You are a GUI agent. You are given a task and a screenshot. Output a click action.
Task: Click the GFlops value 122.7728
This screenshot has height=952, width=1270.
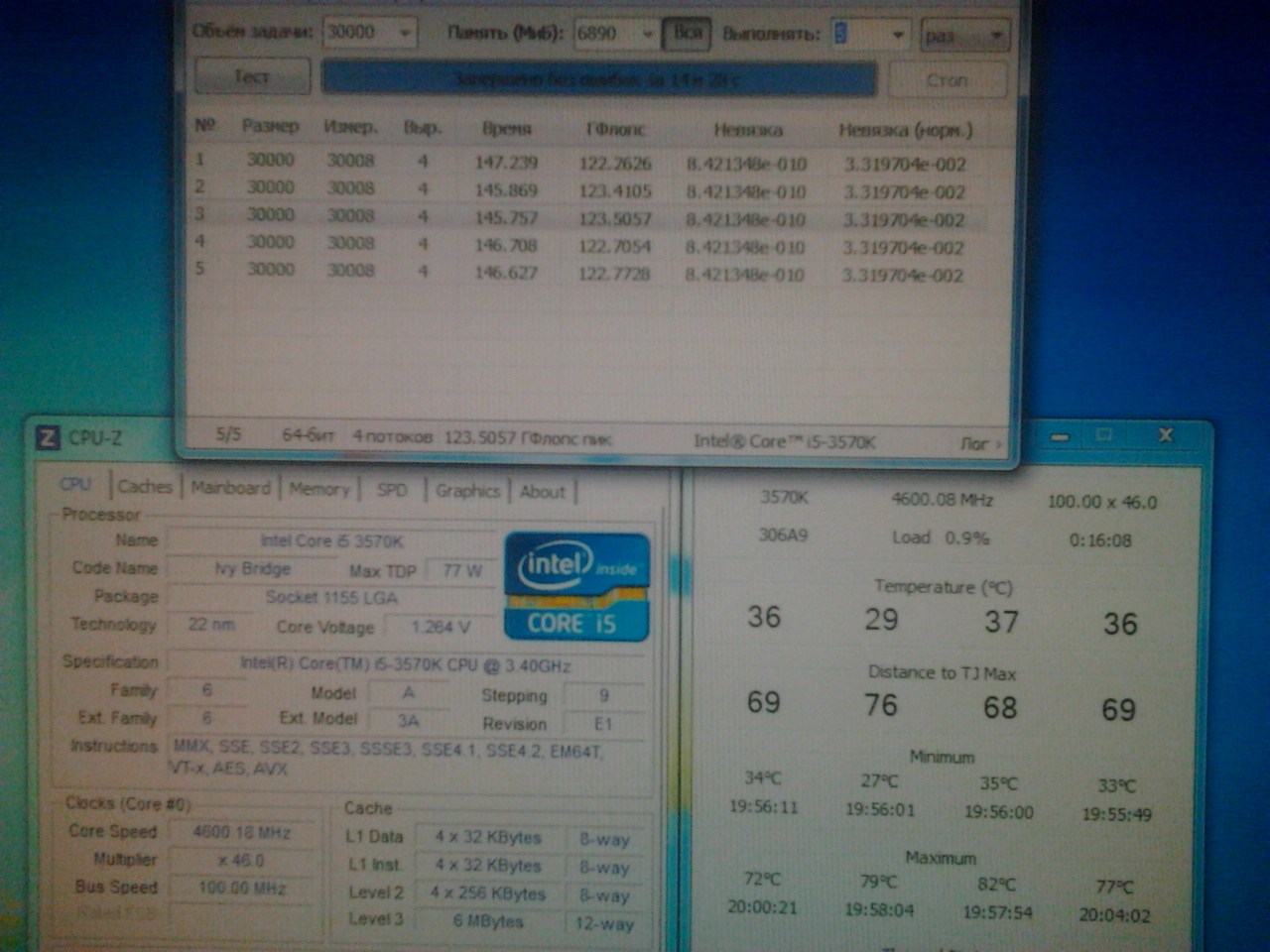[614, 273]
